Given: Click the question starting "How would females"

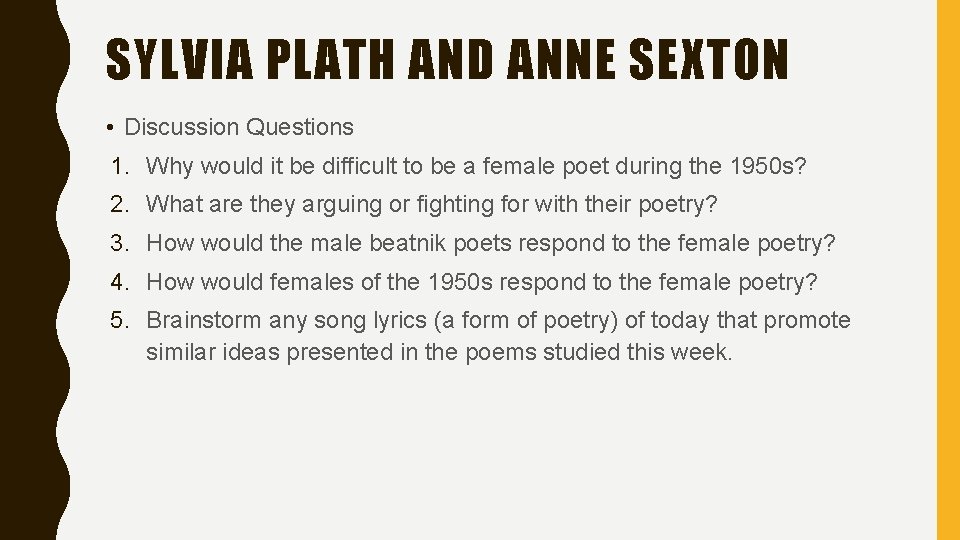Looking at the screenshot, I should pyautogui.click(x=481, y=282).
